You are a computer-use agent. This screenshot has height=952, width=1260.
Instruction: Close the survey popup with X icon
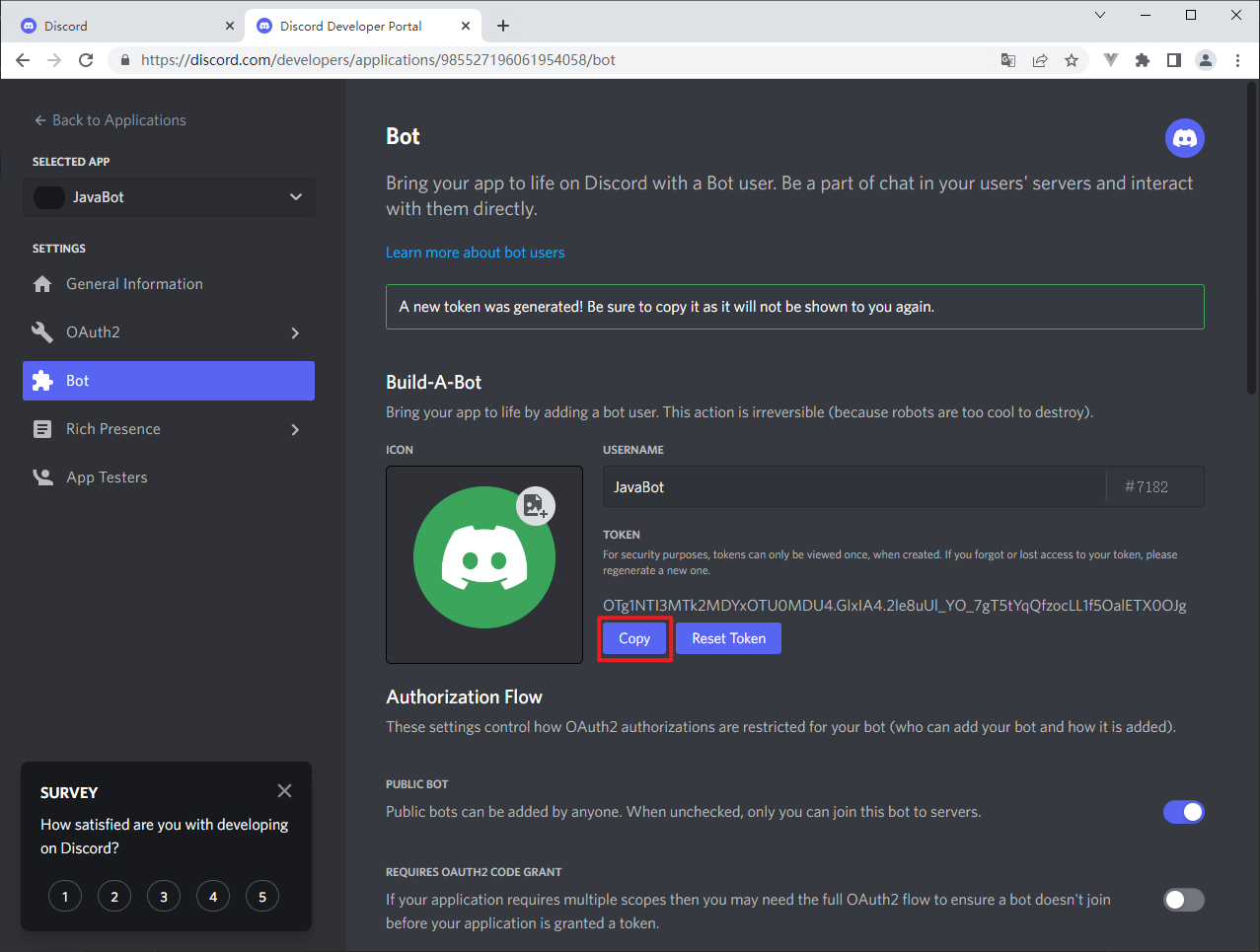(284, 791)
